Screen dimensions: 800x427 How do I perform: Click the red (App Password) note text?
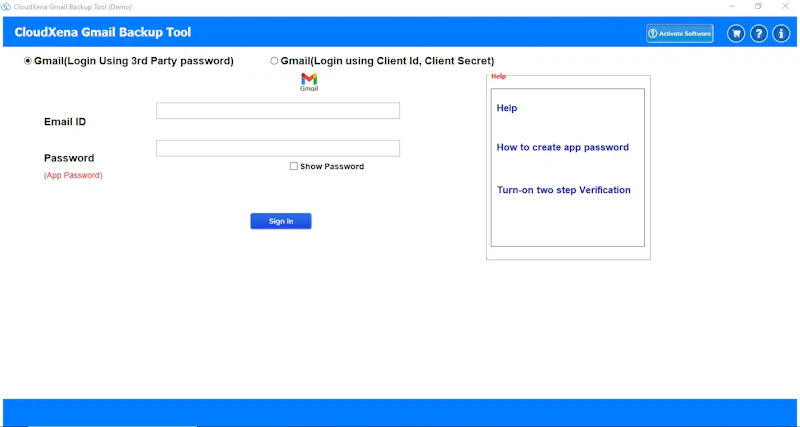[73, 175]
